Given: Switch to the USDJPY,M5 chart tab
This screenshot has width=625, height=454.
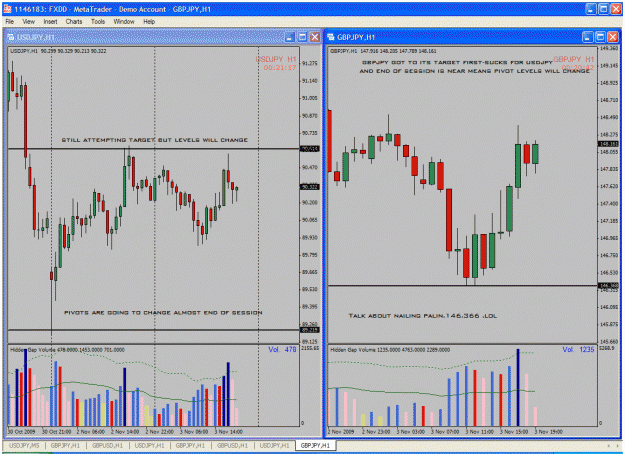Looking at the screenshot, I should click(24, 445).
